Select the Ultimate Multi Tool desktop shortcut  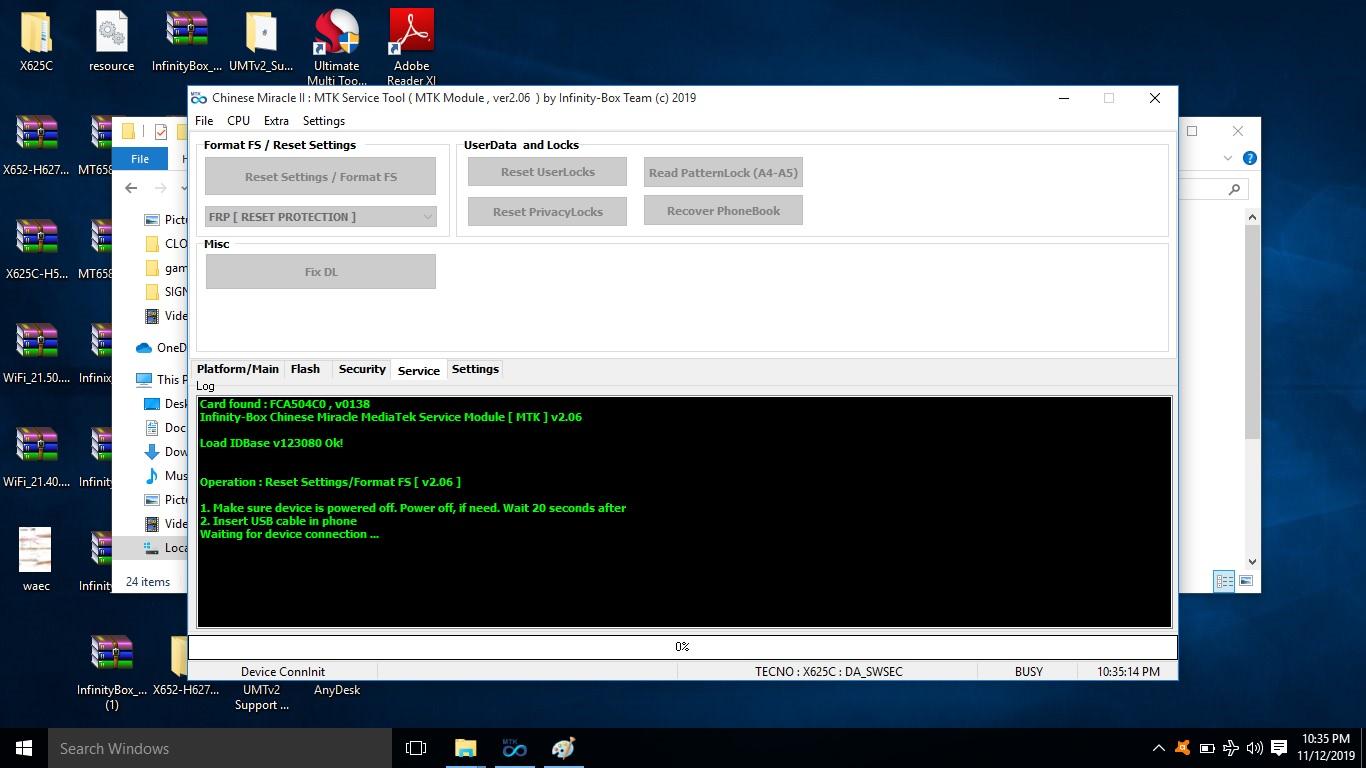tap(336, 47)
